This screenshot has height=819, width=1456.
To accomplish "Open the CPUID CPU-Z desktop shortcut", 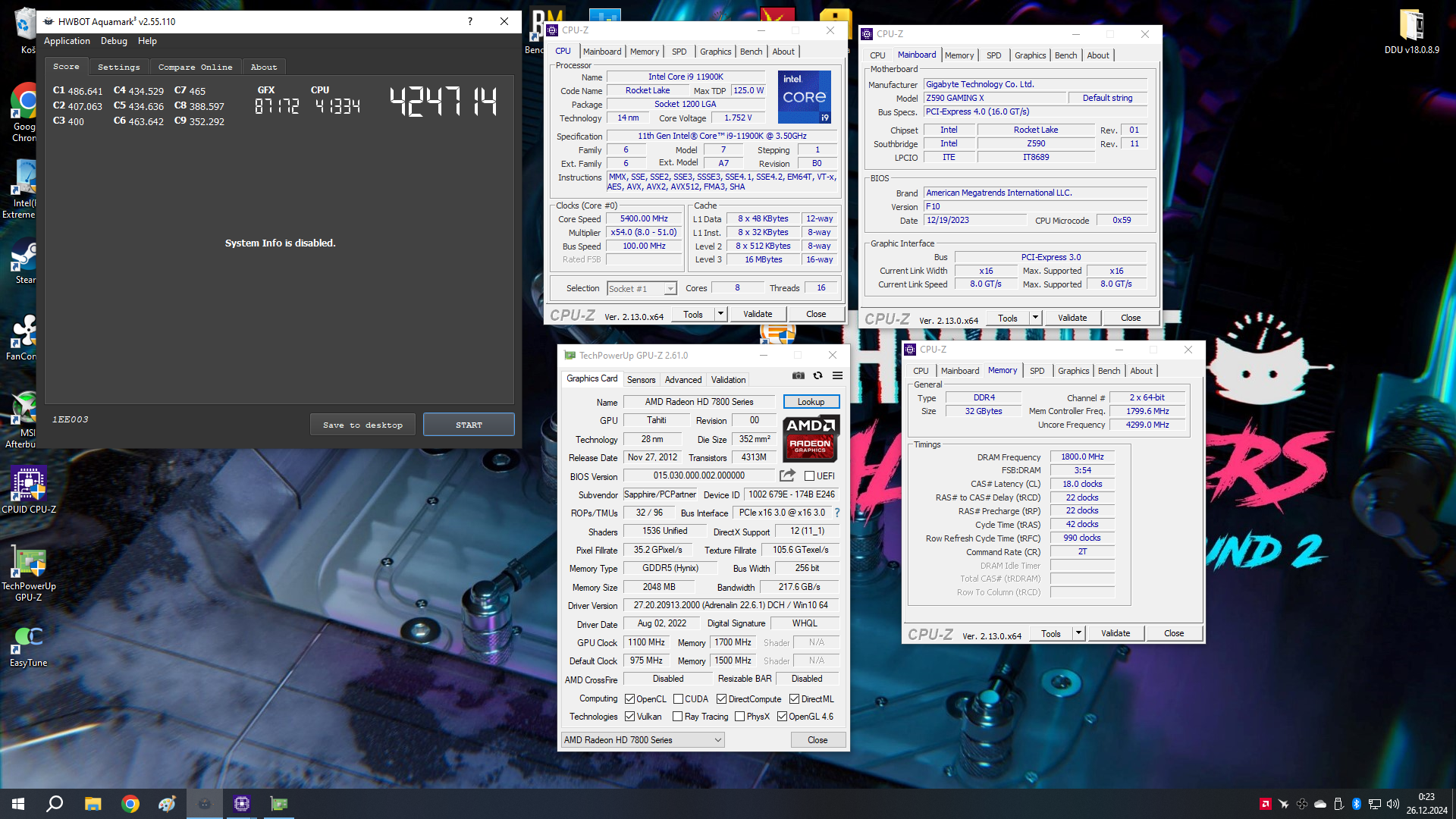I will (29, 491).
